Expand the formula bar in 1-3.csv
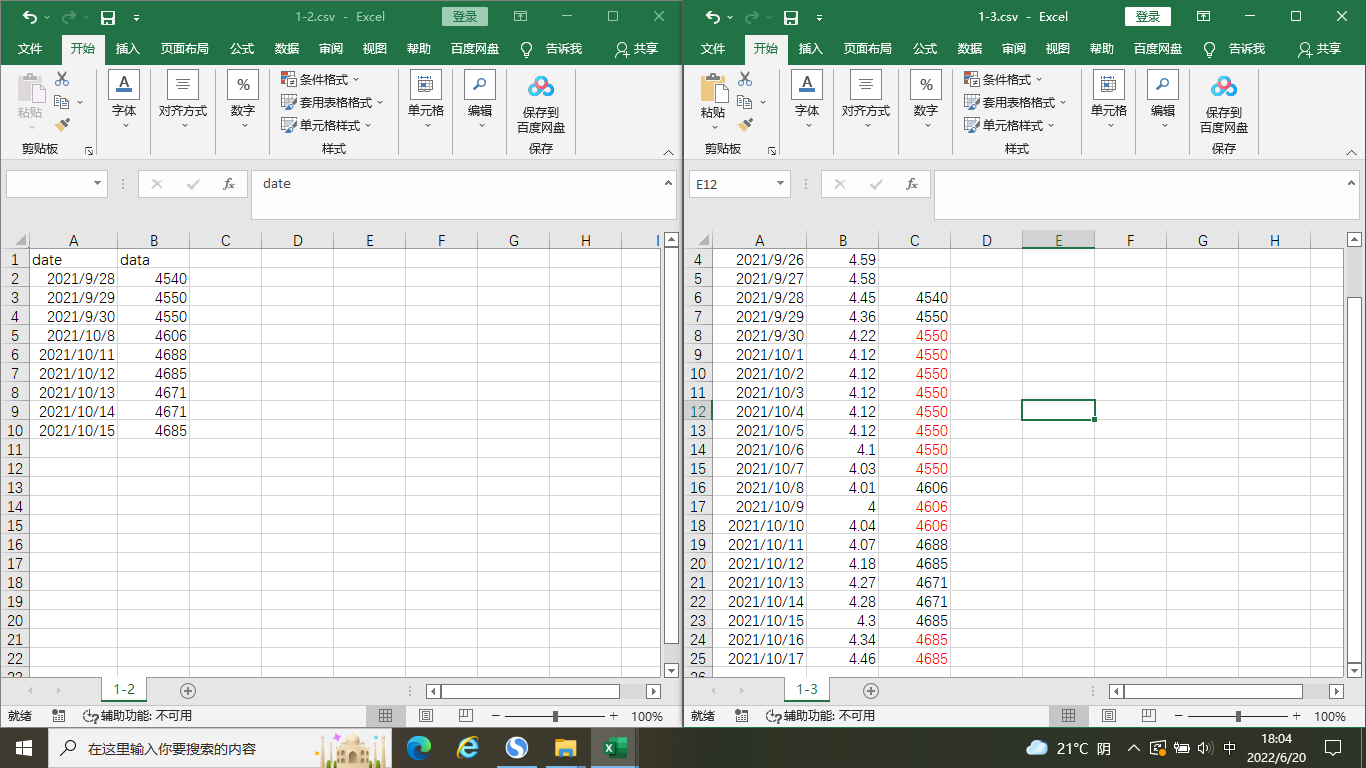1366x768 pixels. click(1352, 182)
